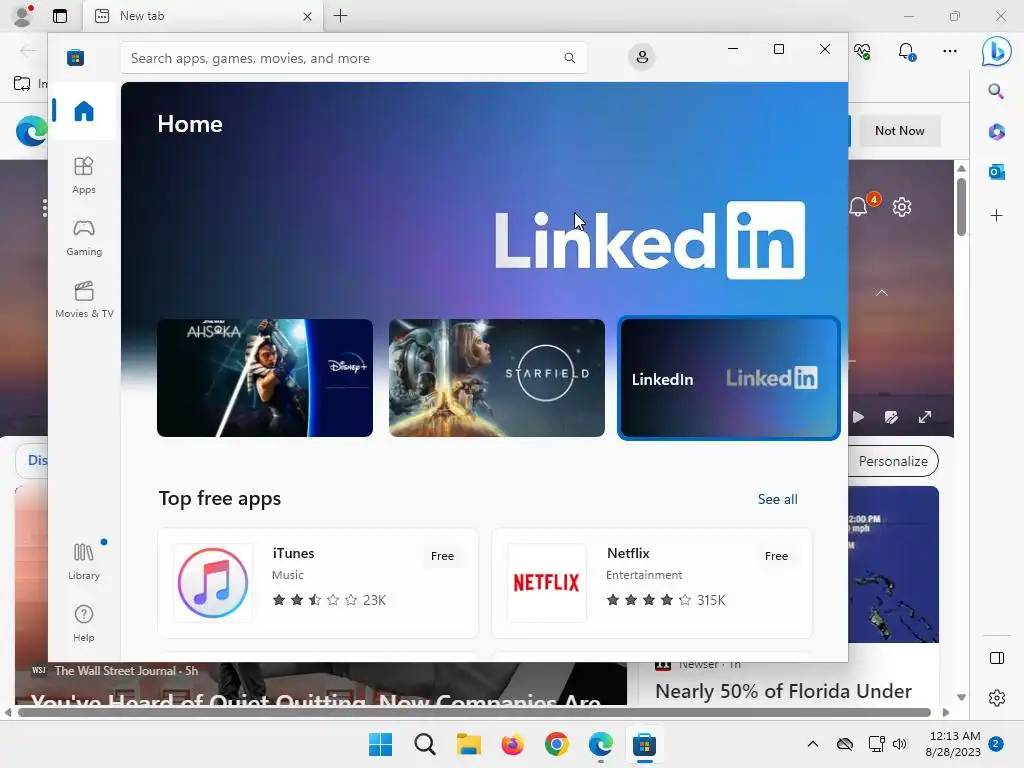Click the iTunes app icon
The width and height of the screenshot is (1024, 768).
click(x=213, y=583)
